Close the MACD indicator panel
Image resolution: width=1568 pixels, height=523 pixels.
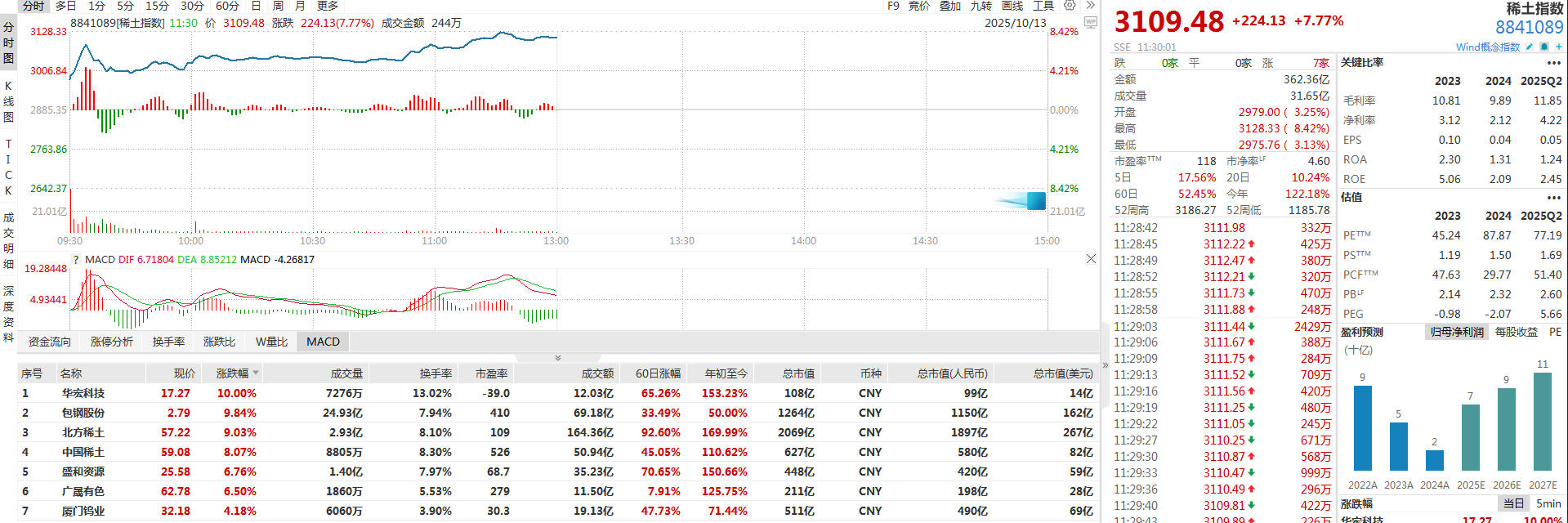1091,259
